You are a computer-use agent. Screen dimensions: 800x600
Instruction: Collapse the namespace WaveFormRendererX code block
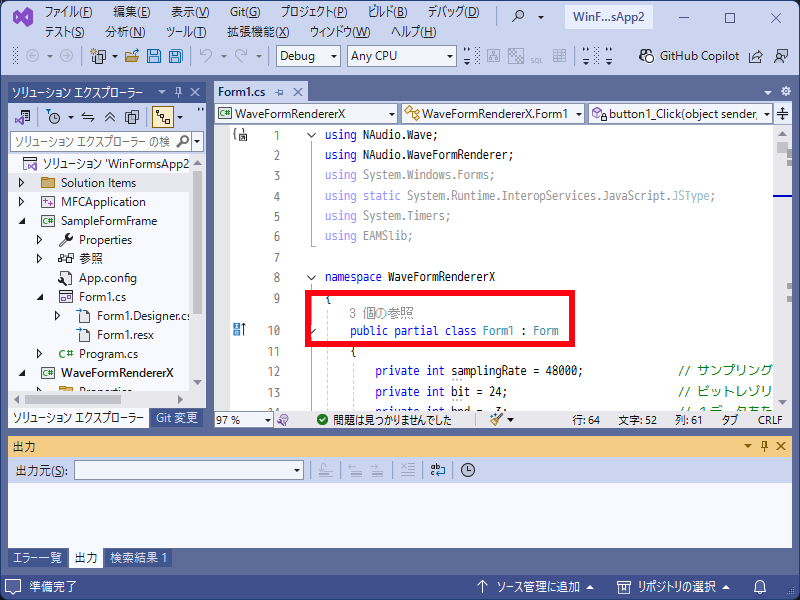tap(311, 277)
